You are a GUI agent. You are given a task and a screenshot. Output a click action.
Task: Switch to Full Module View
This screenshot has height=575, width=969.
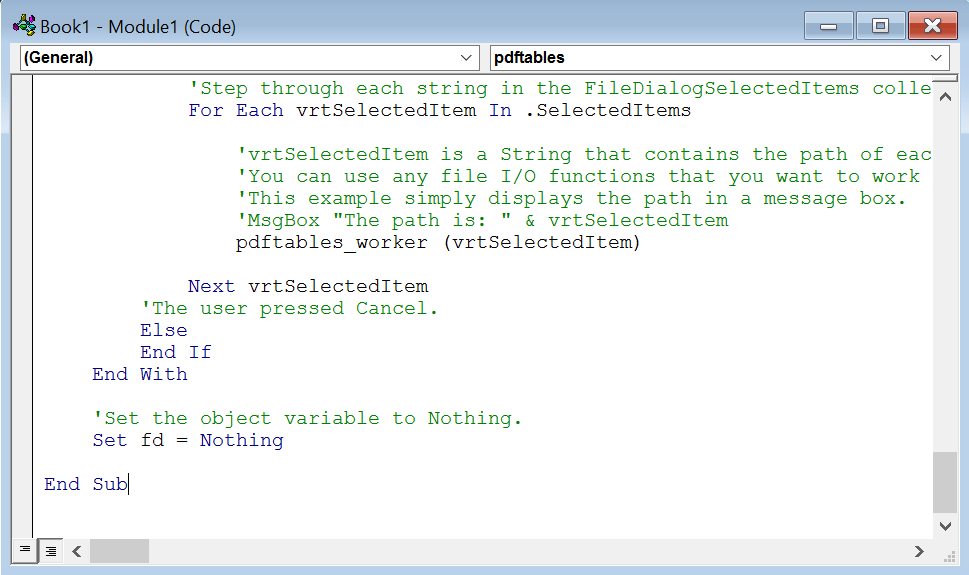click(x=51, y=550)
